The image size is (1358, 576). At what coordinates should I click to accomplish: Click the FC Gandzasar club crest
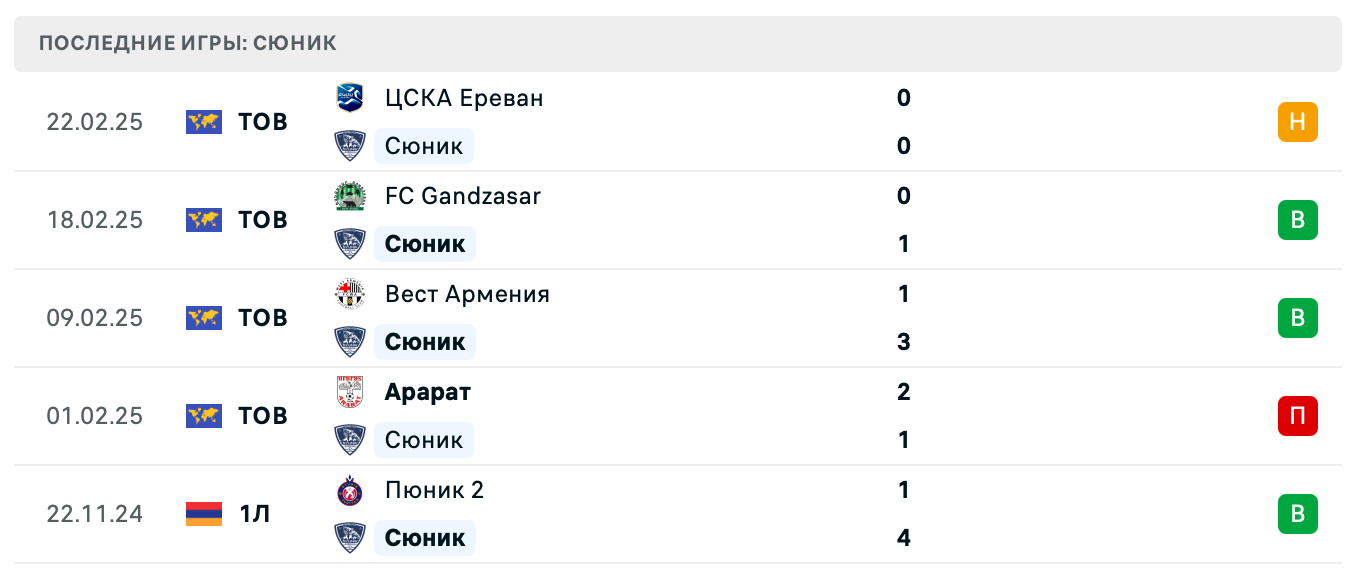pos(349,196)
